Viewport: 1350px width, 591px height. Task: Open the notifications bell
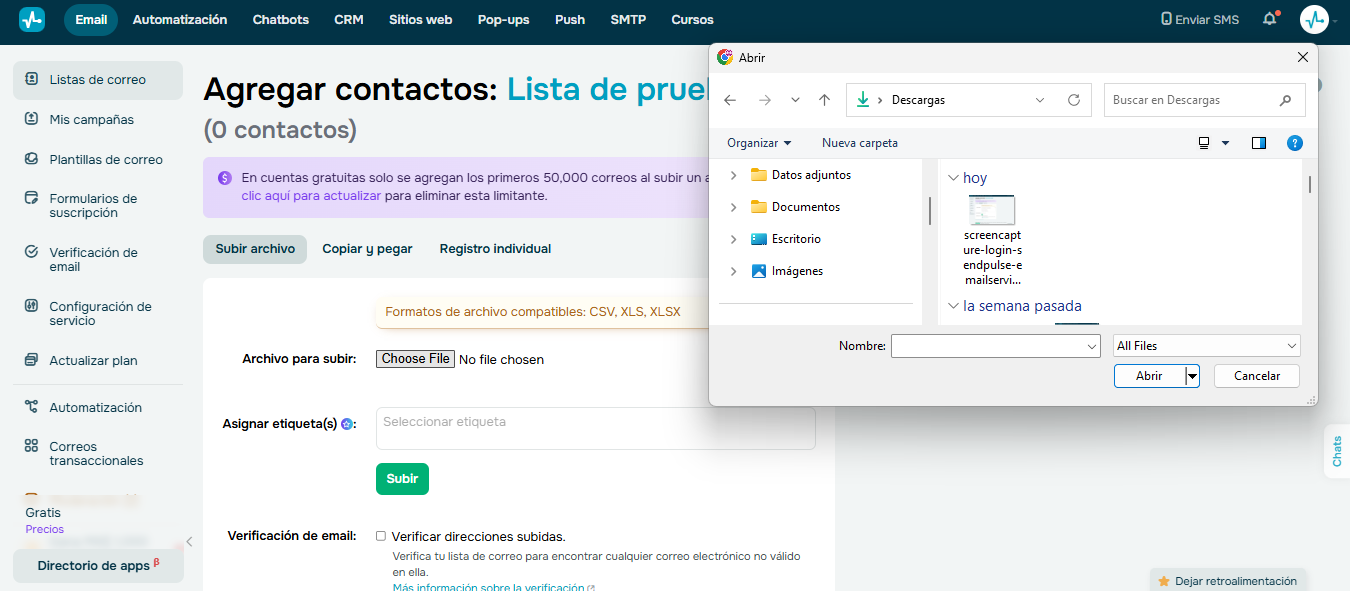point(1270,19)
